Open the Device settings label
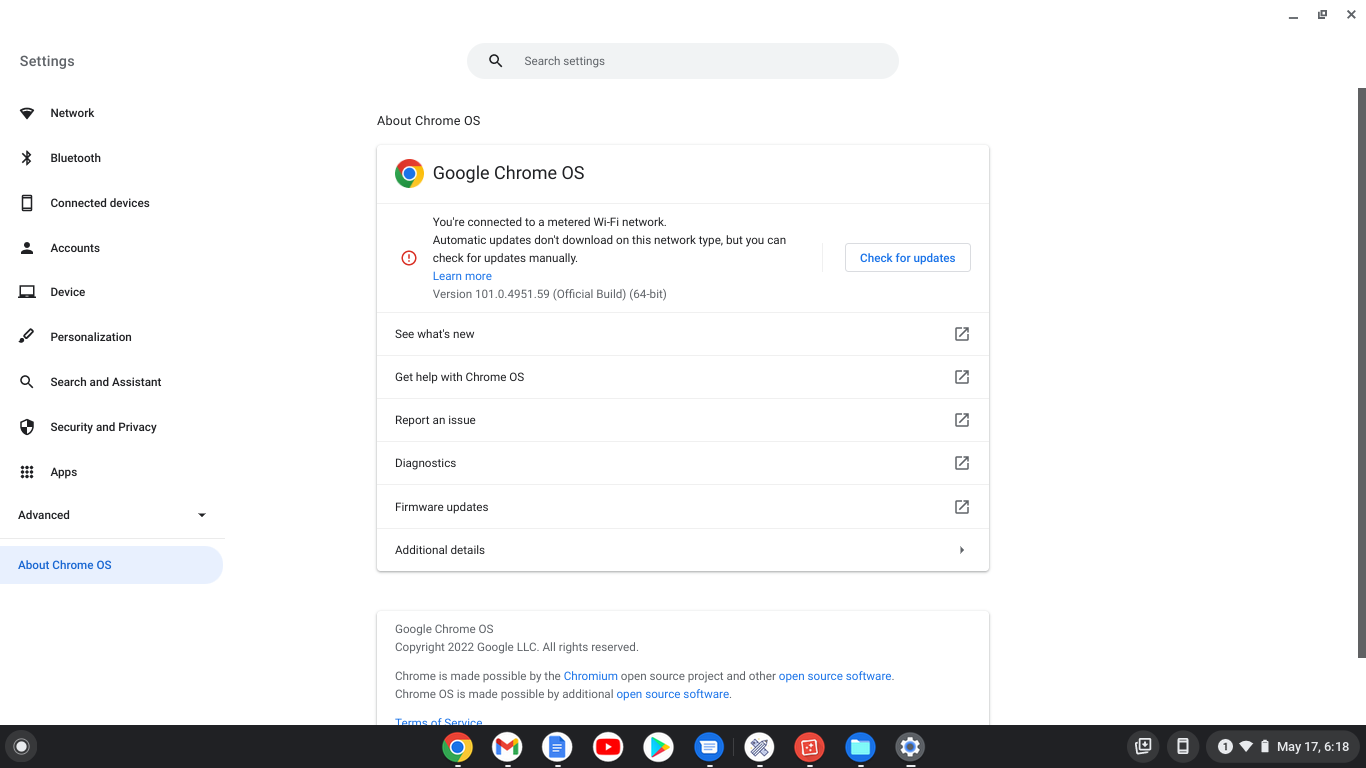This screenshot has width=1366, height=768. 68,292
